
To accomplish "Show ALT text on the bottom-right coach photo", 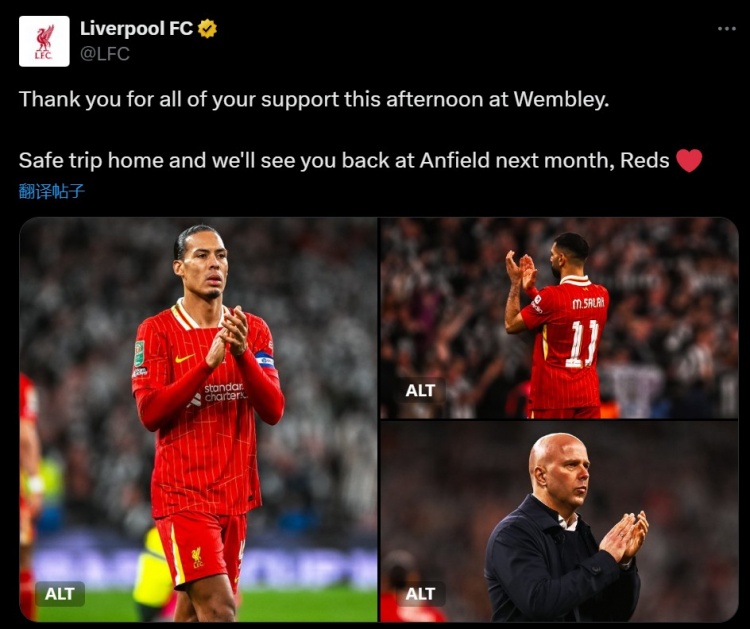I will click(x=420, y=594).
